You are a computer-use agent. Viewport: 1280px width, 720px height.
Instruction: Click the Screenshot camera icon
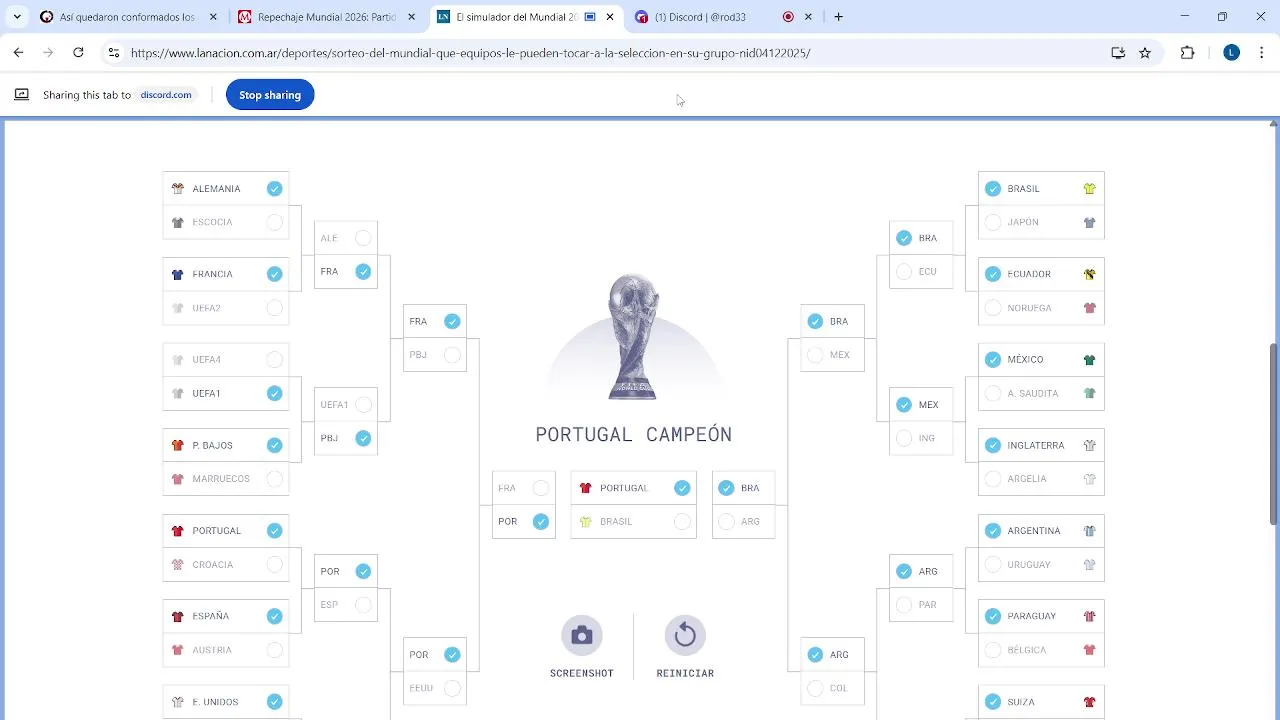click(581, 636)
